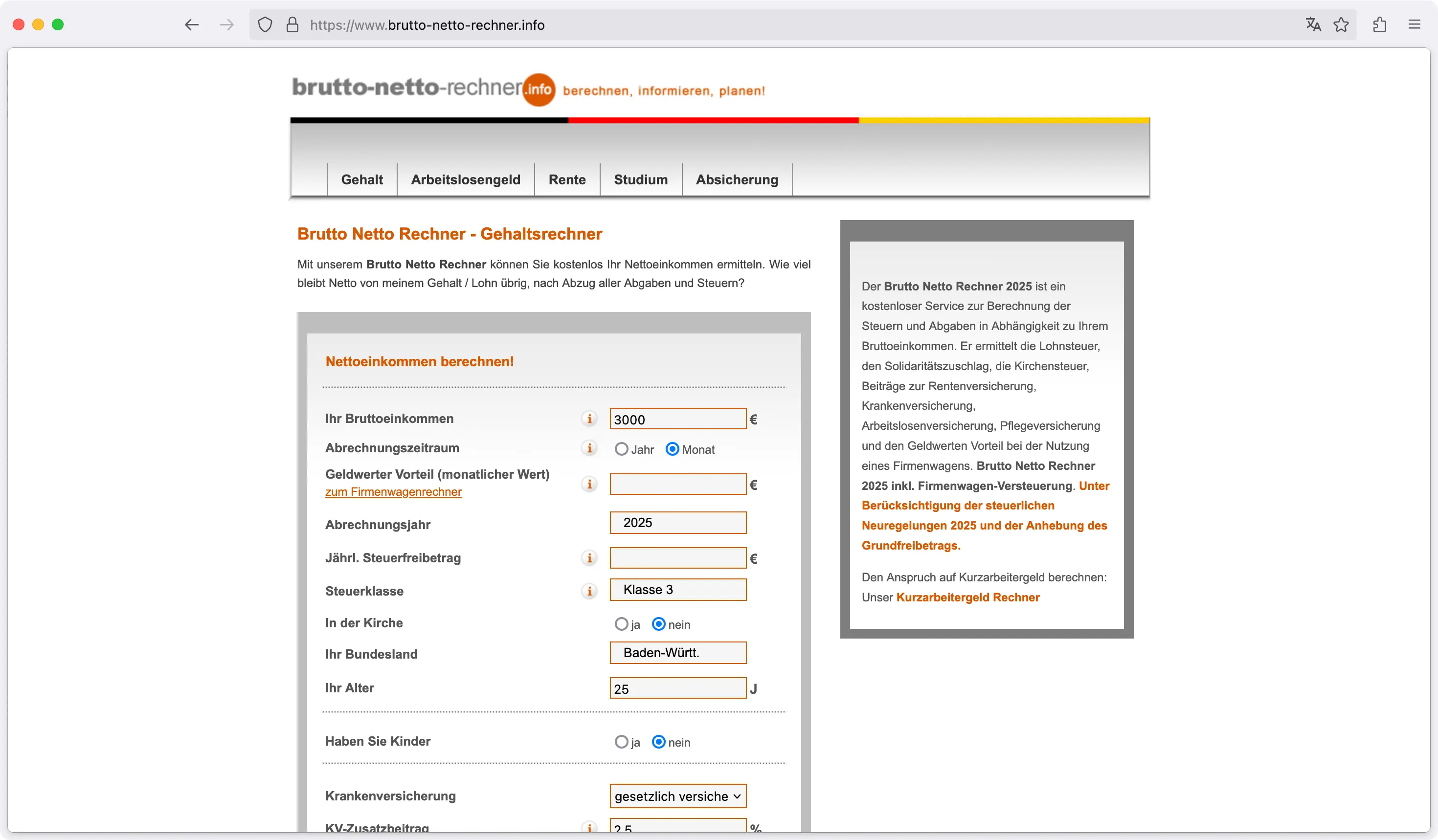Viewport: 1438px width, 840px height.
Task: Open Bundesland dropdown showing Baden-Württ.
Action: (677, 653)
